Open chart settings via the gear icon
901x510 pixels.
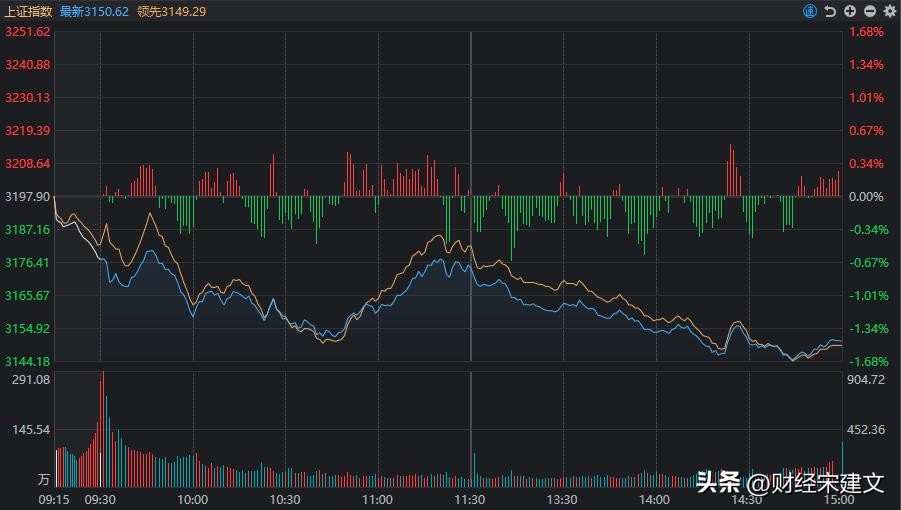890,11
